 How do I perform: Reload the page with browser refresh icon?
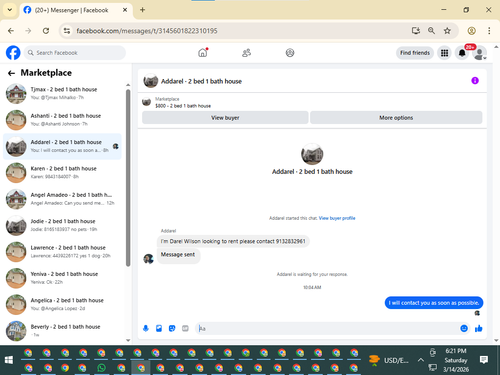point(46,31)
